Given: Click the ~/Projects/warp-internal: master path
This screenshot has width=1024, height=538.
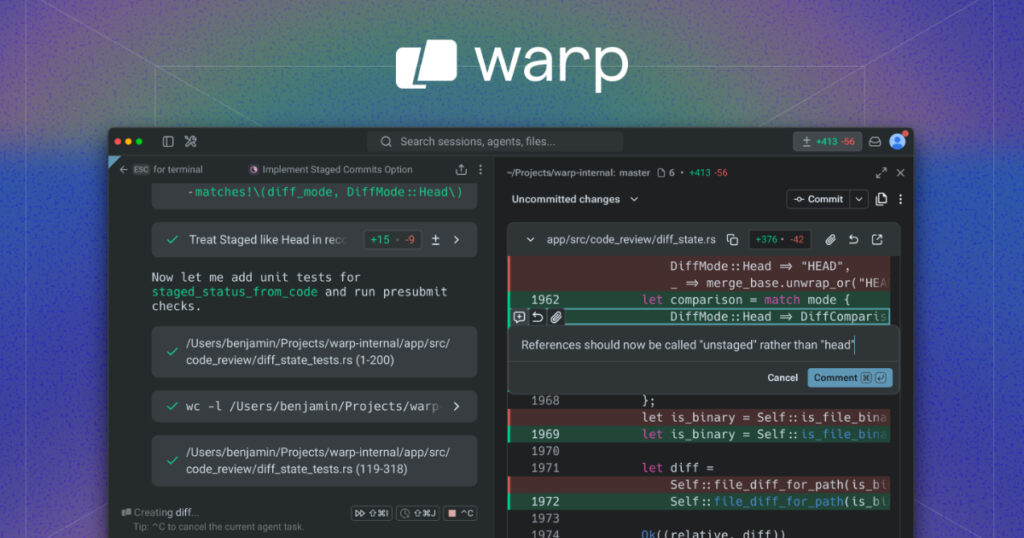Looking at the screenshot, I should (x=579, y=173).
